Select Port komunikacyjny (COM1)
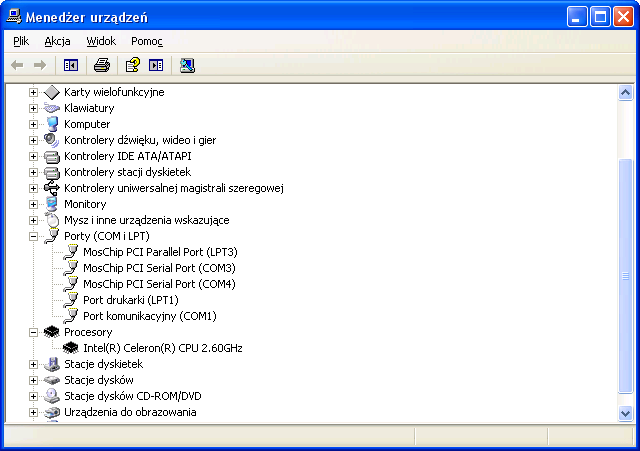The image size is (640, 451). tap(150, 316)
